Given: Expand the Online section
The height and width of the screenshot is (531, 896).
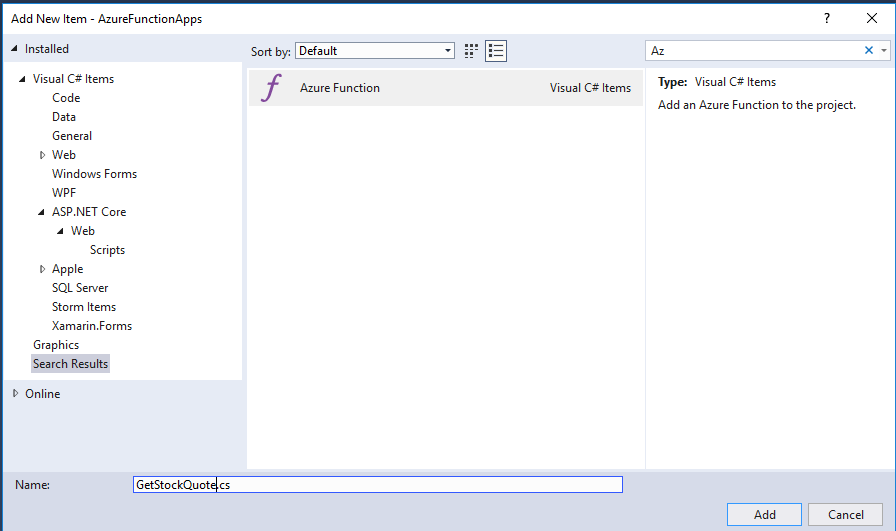Looking at the screenshot, I should point(15,393).
